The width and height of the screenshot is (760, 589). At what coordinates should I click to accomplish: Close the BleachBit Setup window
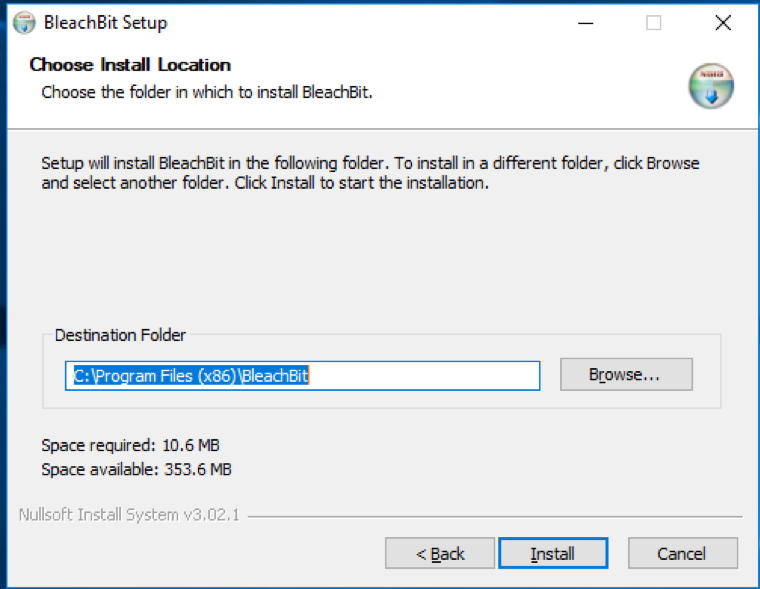click(722, 23)
